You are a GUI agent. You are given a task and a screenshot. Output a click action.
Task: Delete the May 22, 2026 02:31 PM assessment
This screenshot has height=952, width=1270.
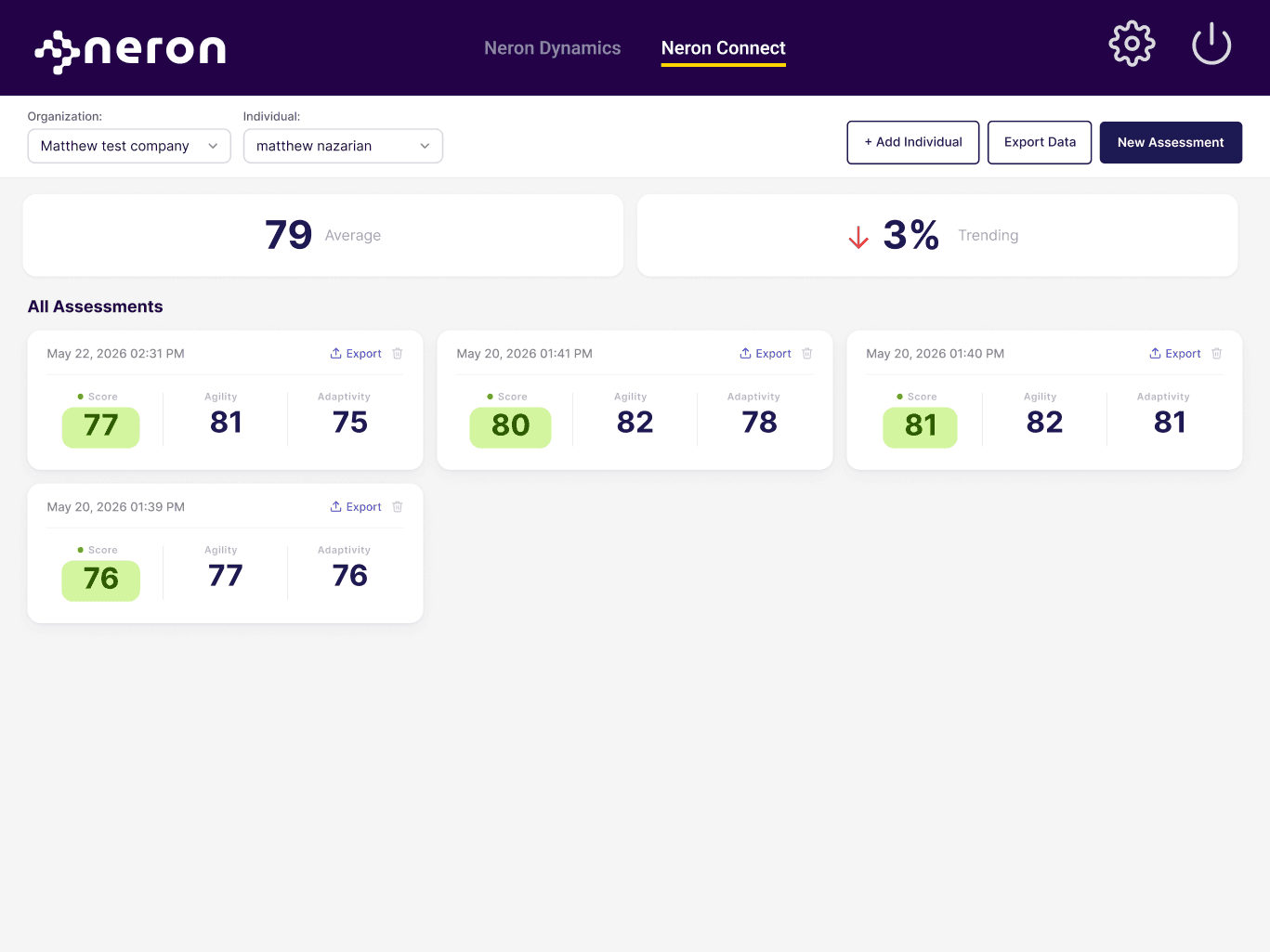tap(398, 354)
